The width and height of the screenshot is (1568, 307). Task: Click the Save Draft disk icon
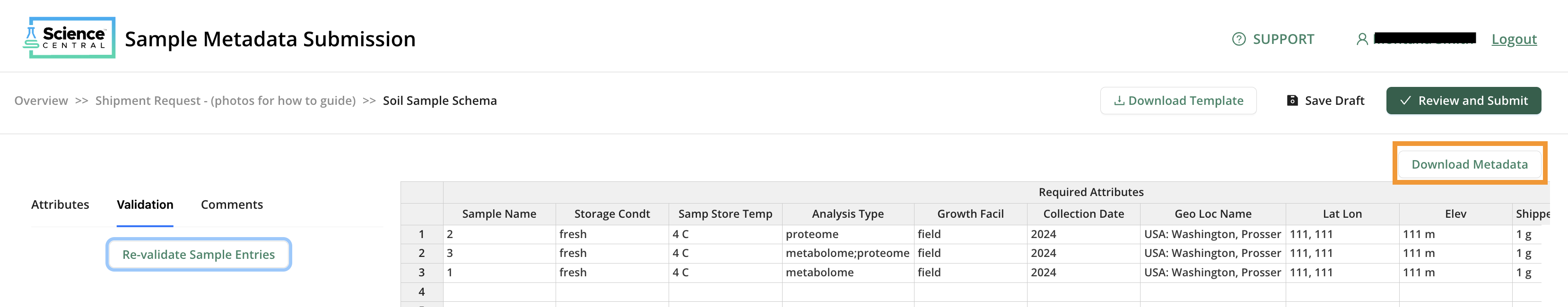pos(1292,100)
